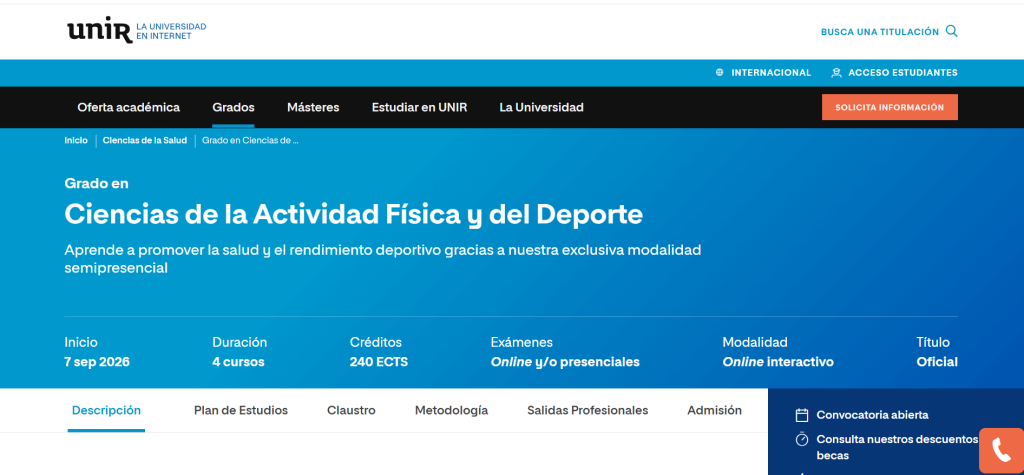Click the Solicita Información button
This screenshot has width=1024, height=475.
(x=889, y=107)
